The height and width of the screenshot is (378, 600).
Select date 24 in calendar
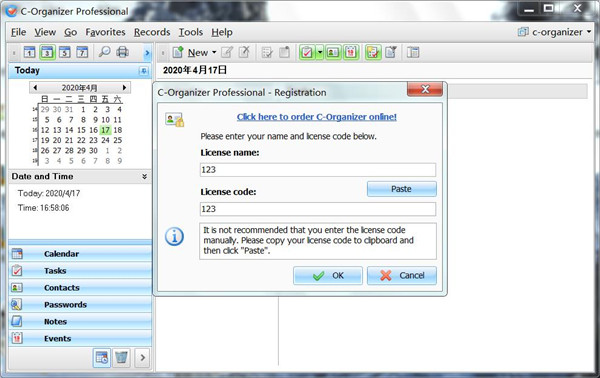[x=106, y=140]
